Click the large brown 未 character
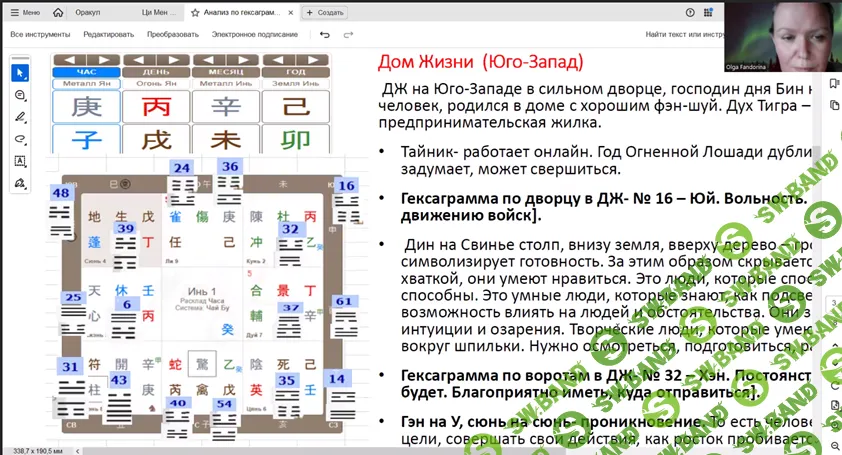This screenshot has width=842, height=455. click(x=226, y=141)
